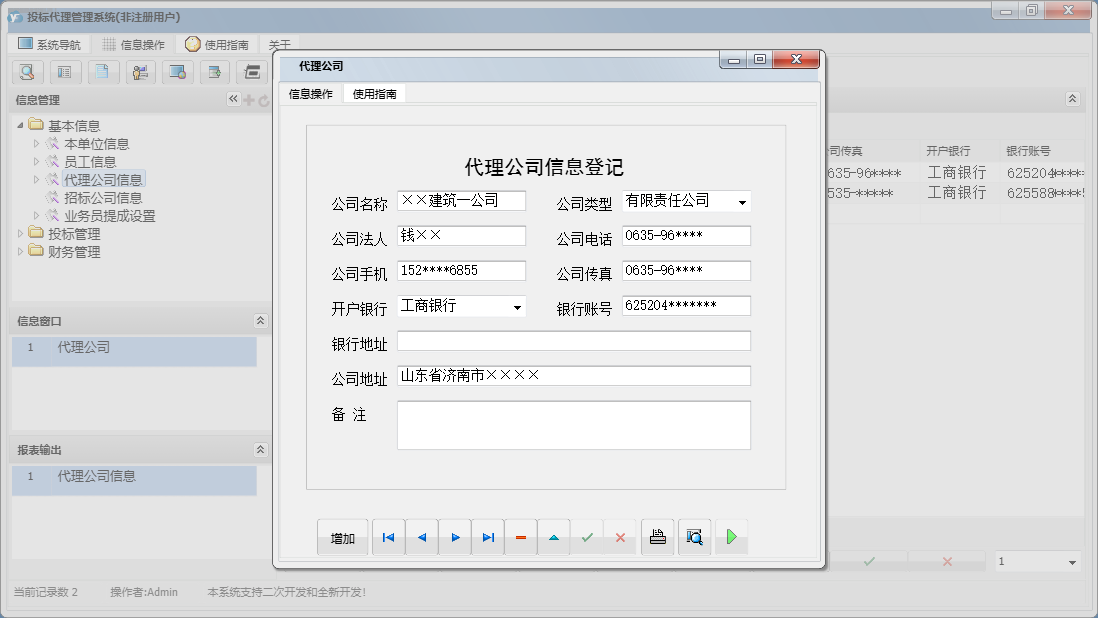The width and height of the screenshot is (1098, 618).
Task: Click the 公司传真 input field
Action: 686,271
